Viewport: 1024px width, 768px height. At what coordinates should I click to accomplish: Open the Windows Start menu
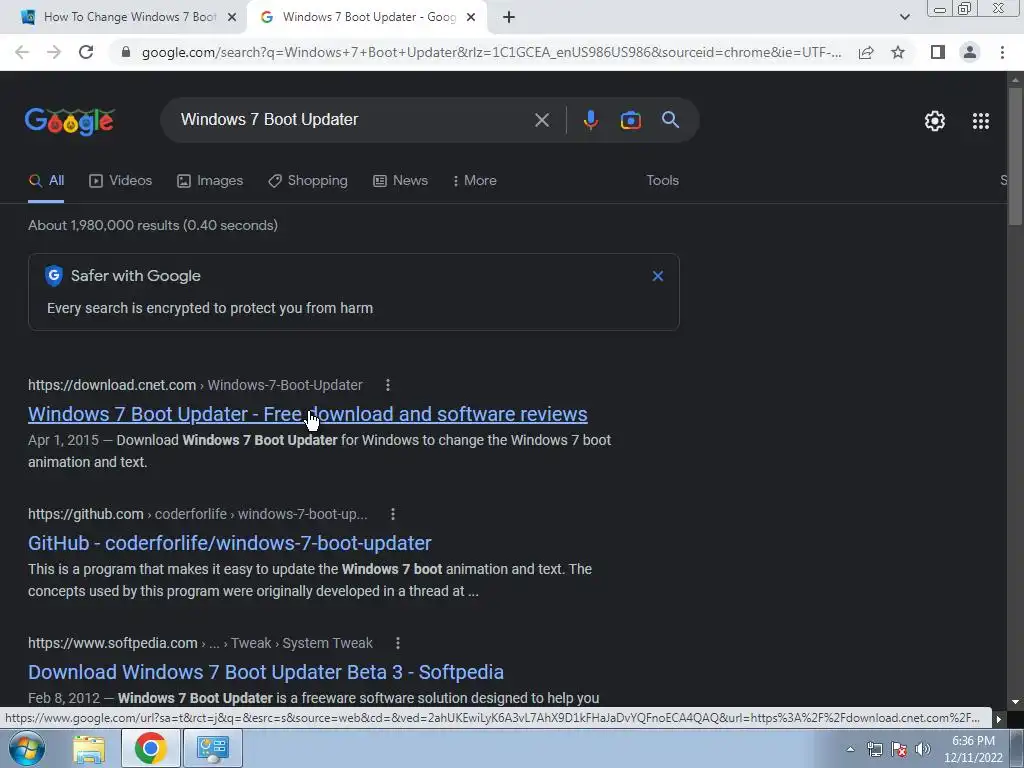coord(26,748)
